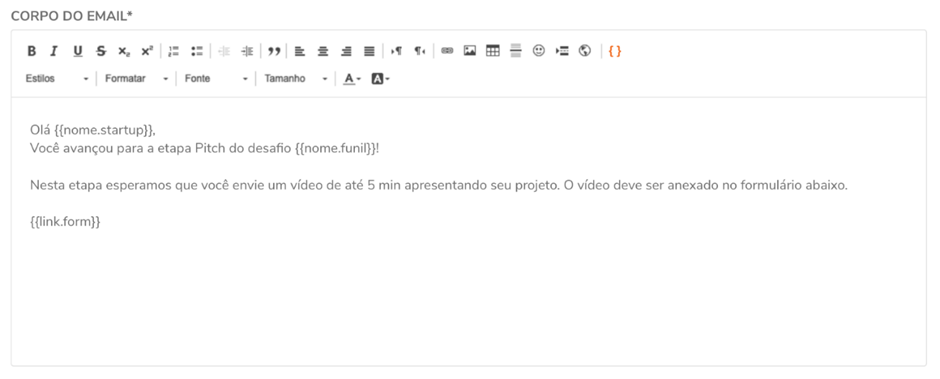940x379 pixels.
Task: Set text direction left to right
Action: pos(396,52)
